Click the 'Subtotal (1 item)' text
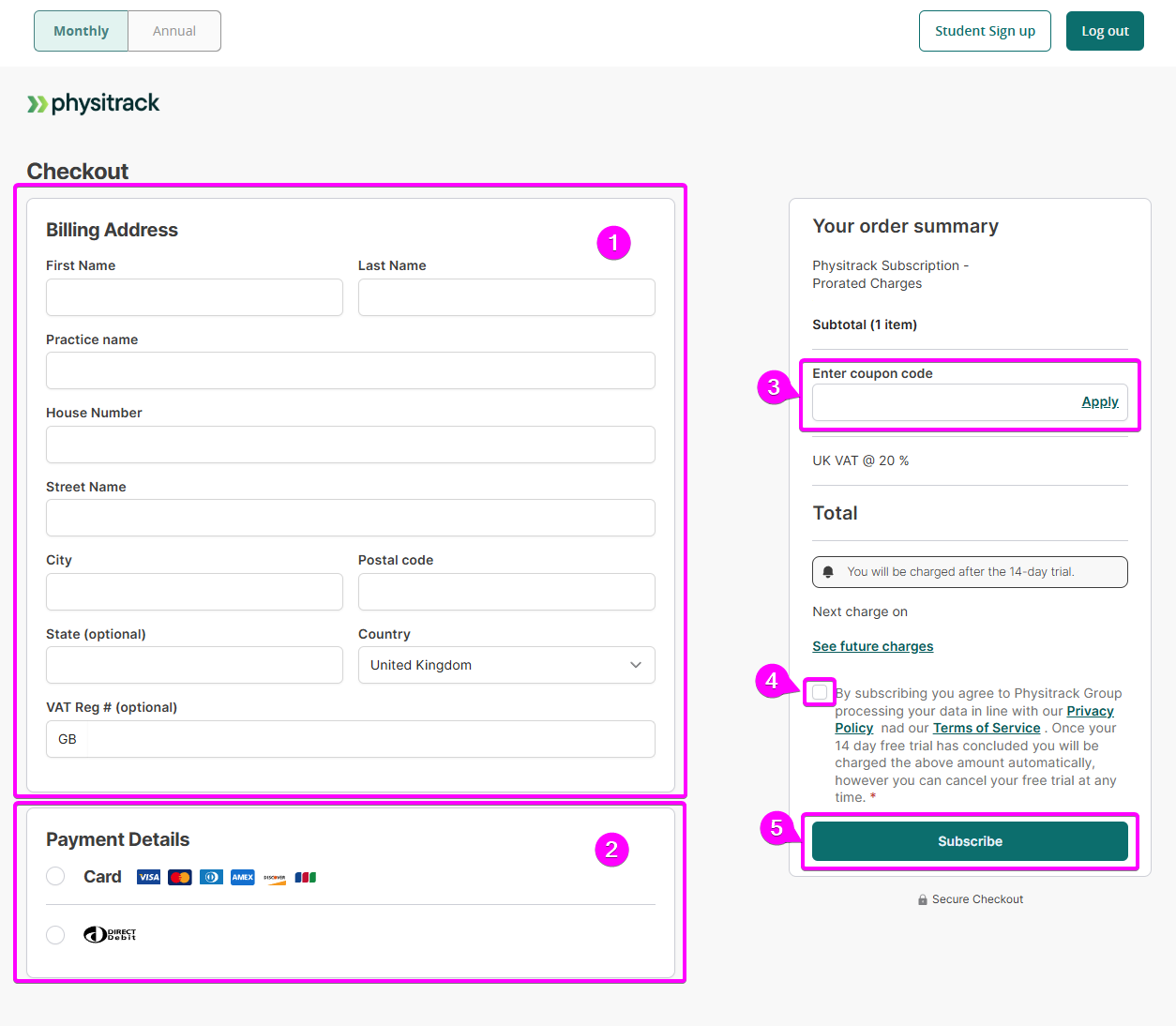The width and height of the screenshot is (1176, 1026). 865,324
